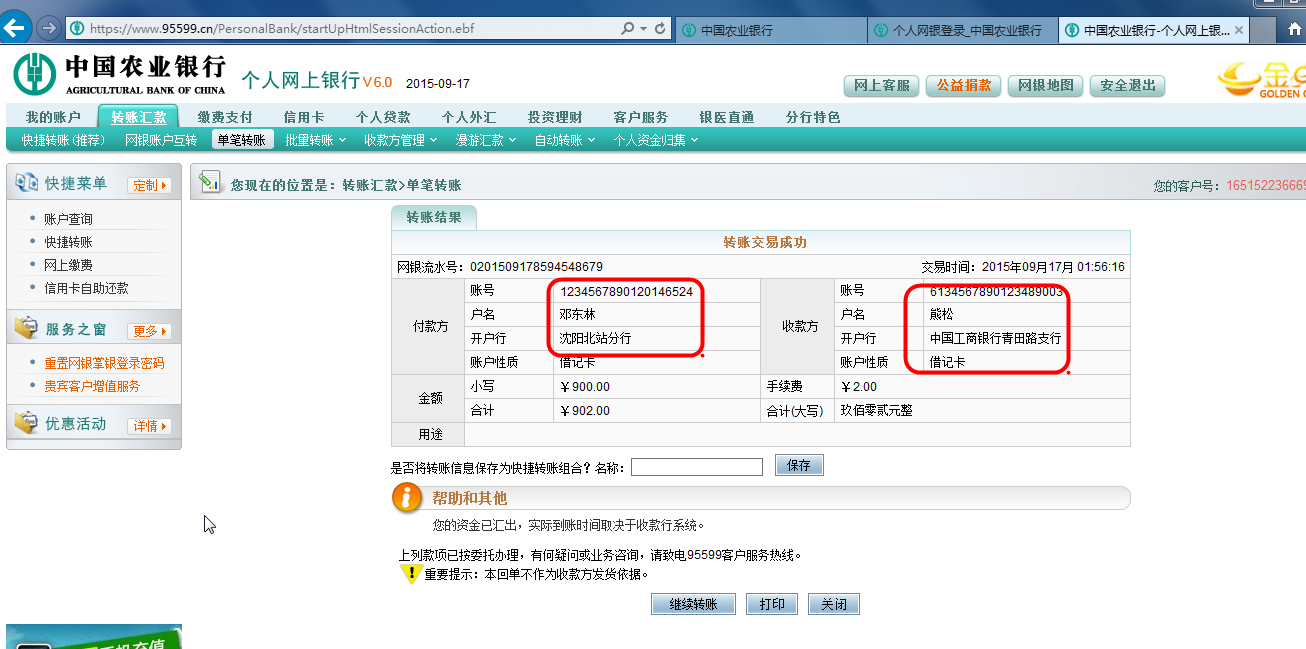Open the browser home icon
This screenshot has height=649, width=1306.
click(1295, 30)
